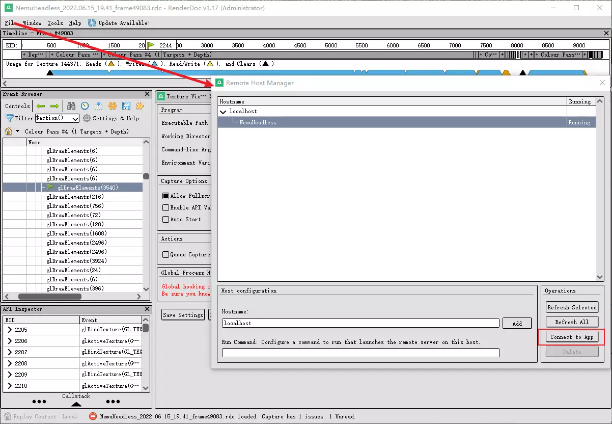Click the Add button beside Hostname

tap(517, 323)
